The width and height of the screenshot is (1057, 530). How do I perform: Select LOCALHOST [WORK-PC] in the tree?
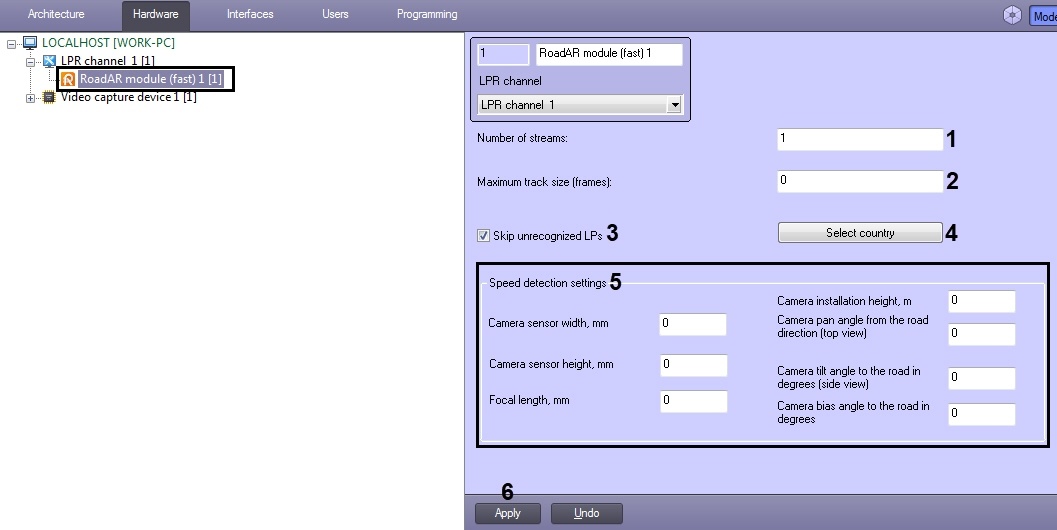click(x=108, y=43)
